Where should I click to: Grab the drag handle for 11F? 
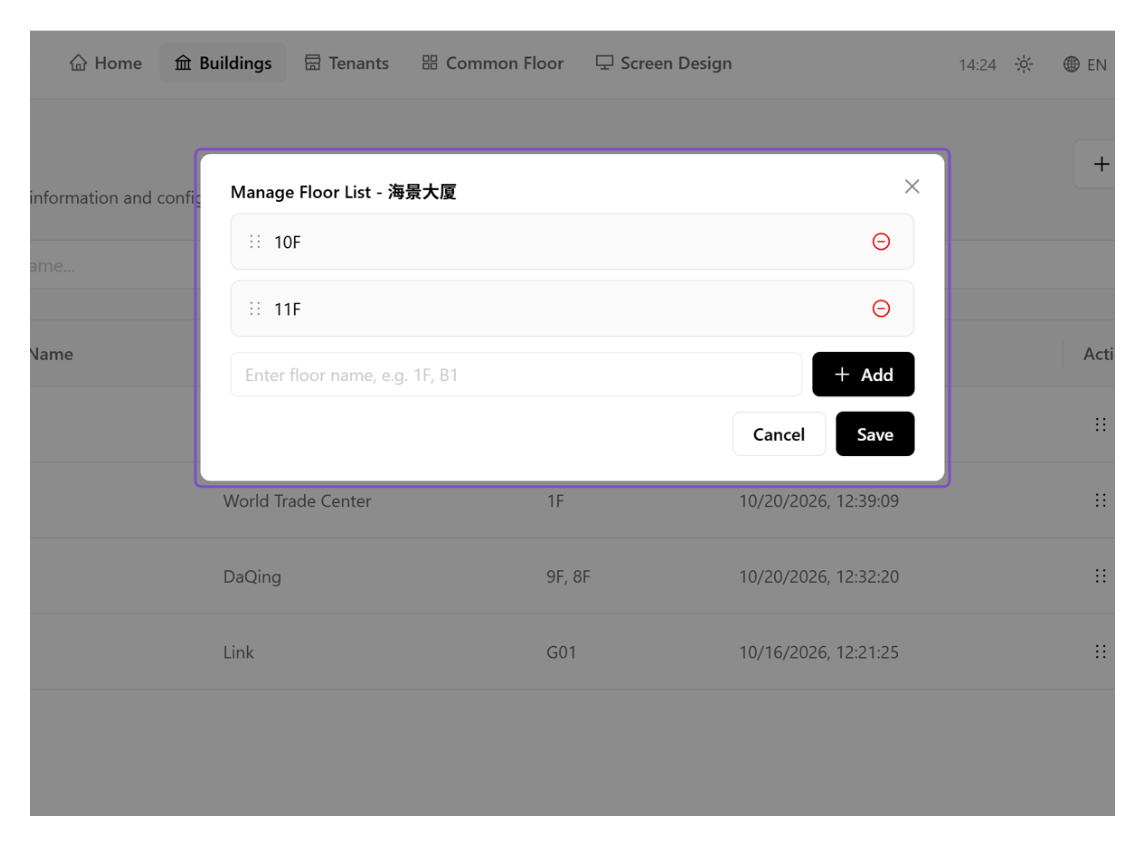coord(255,309)
